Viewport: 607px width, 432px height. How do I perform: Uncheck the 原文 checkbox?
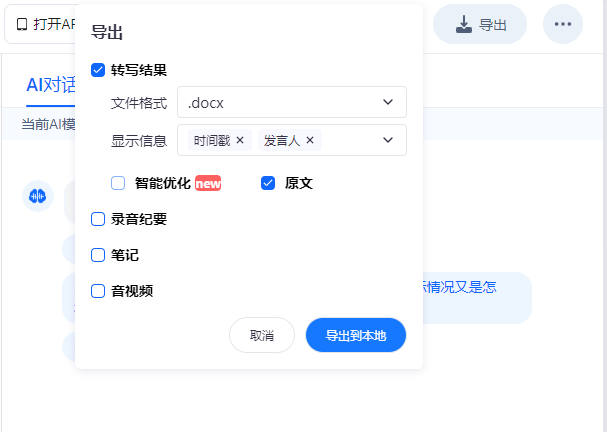(x=268, y=183)
